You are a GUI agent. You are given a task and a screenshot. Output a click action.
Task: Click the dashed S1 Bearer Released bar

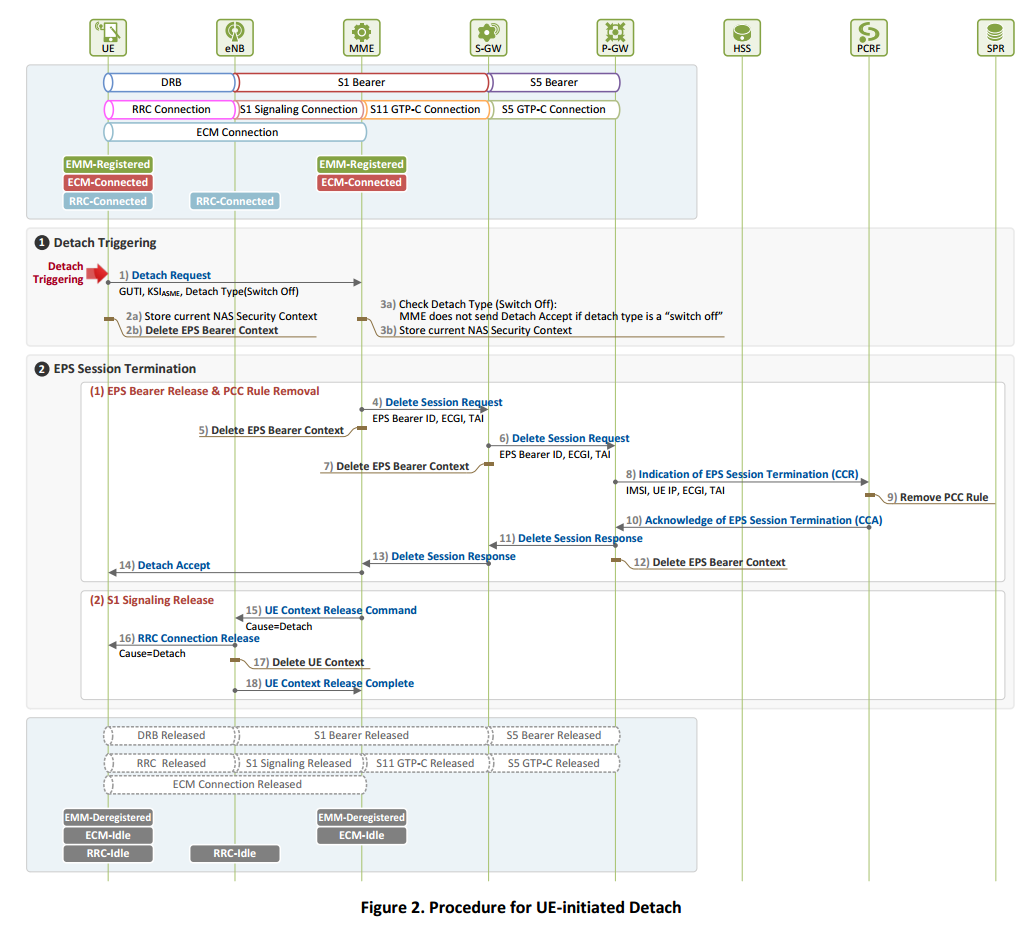362,735
